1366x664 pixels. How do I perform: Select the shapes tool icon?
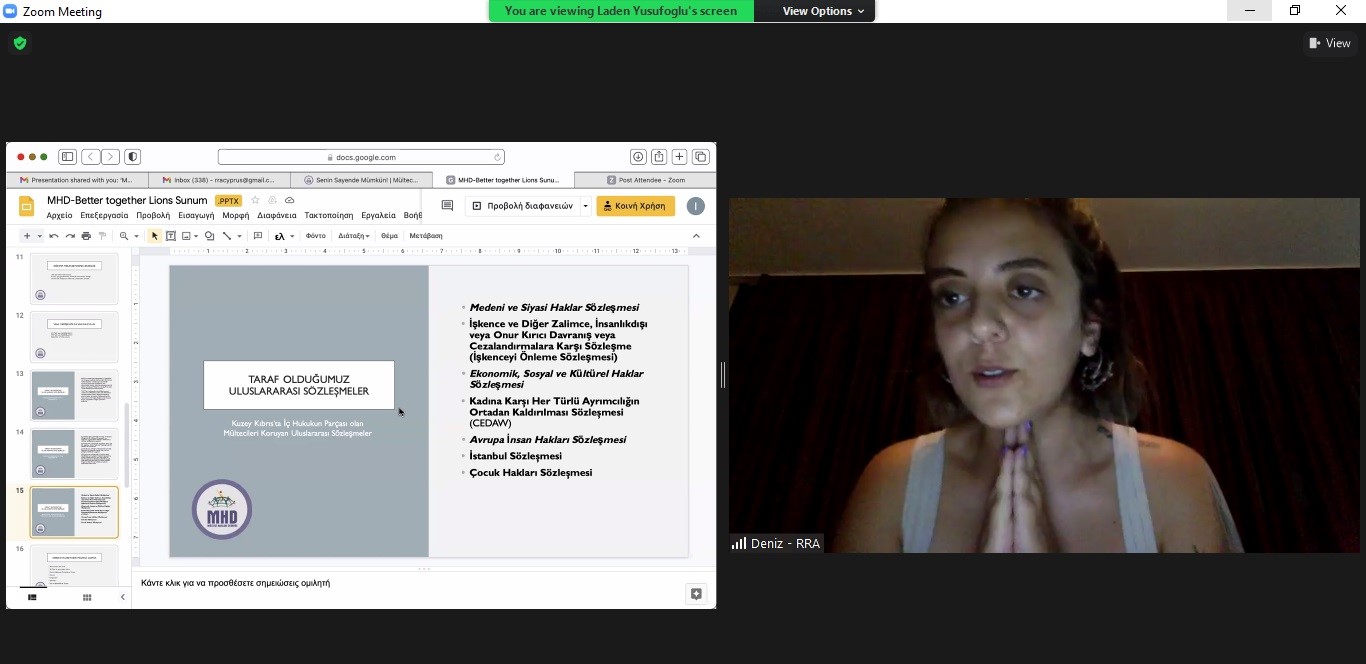(x=209, y=236)
